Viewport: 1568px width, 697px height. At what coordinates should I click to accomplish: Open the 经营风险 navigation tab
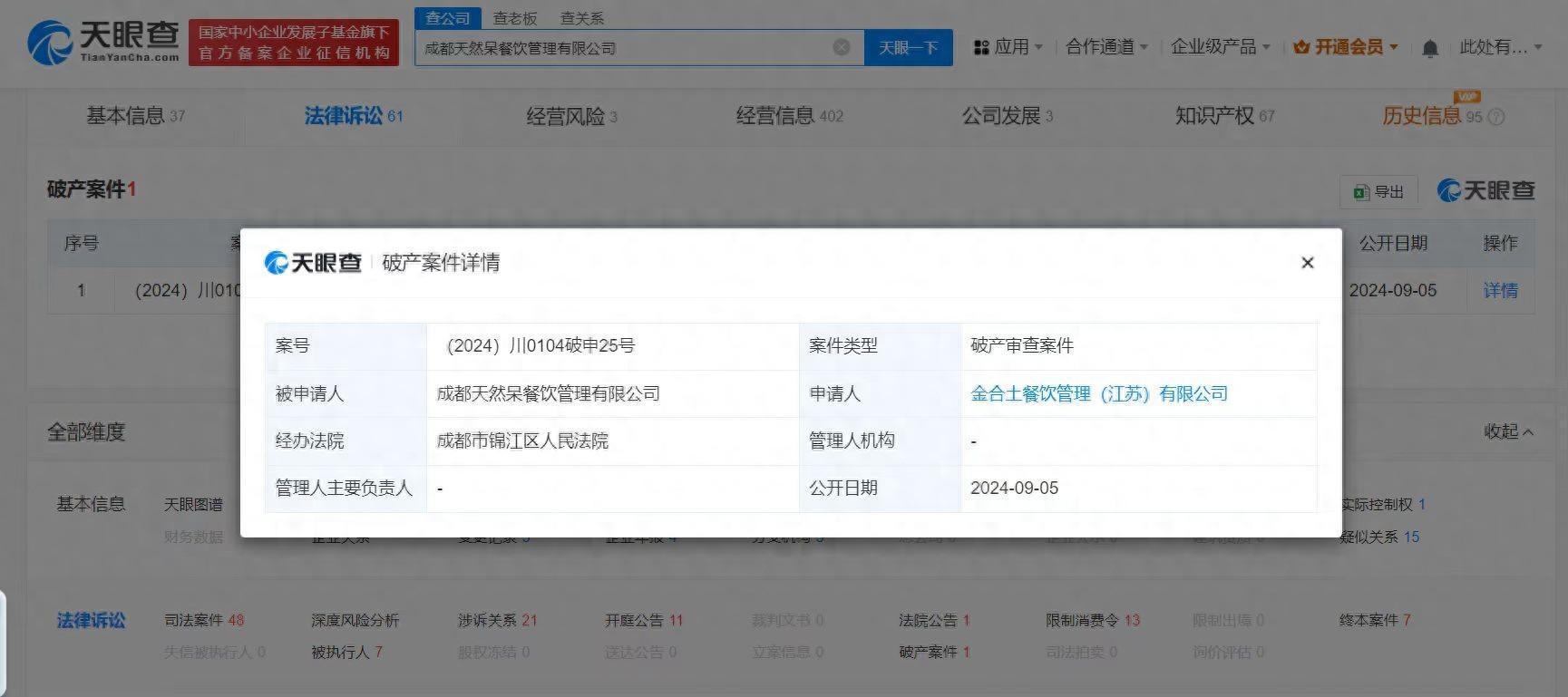(x=571, y=116)
